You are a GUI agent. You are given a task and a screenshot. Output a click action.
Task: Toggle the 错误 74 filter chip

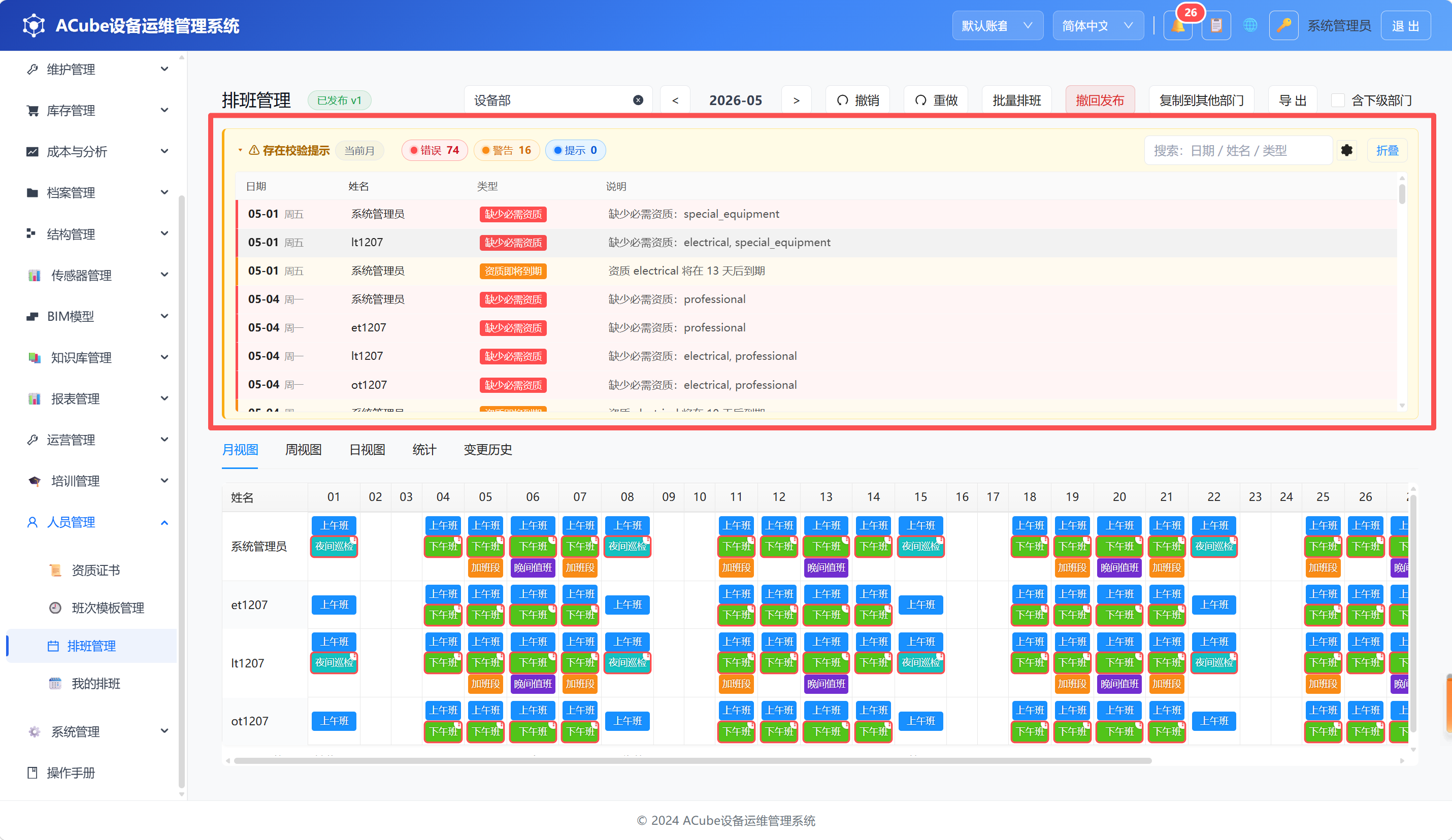click(x=435, y=150)
